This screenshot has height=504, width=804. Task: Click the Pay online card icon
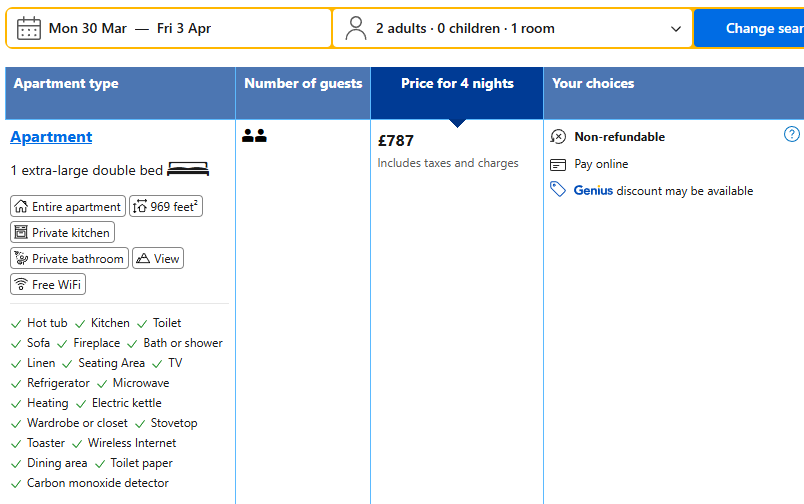pos(558,165)
